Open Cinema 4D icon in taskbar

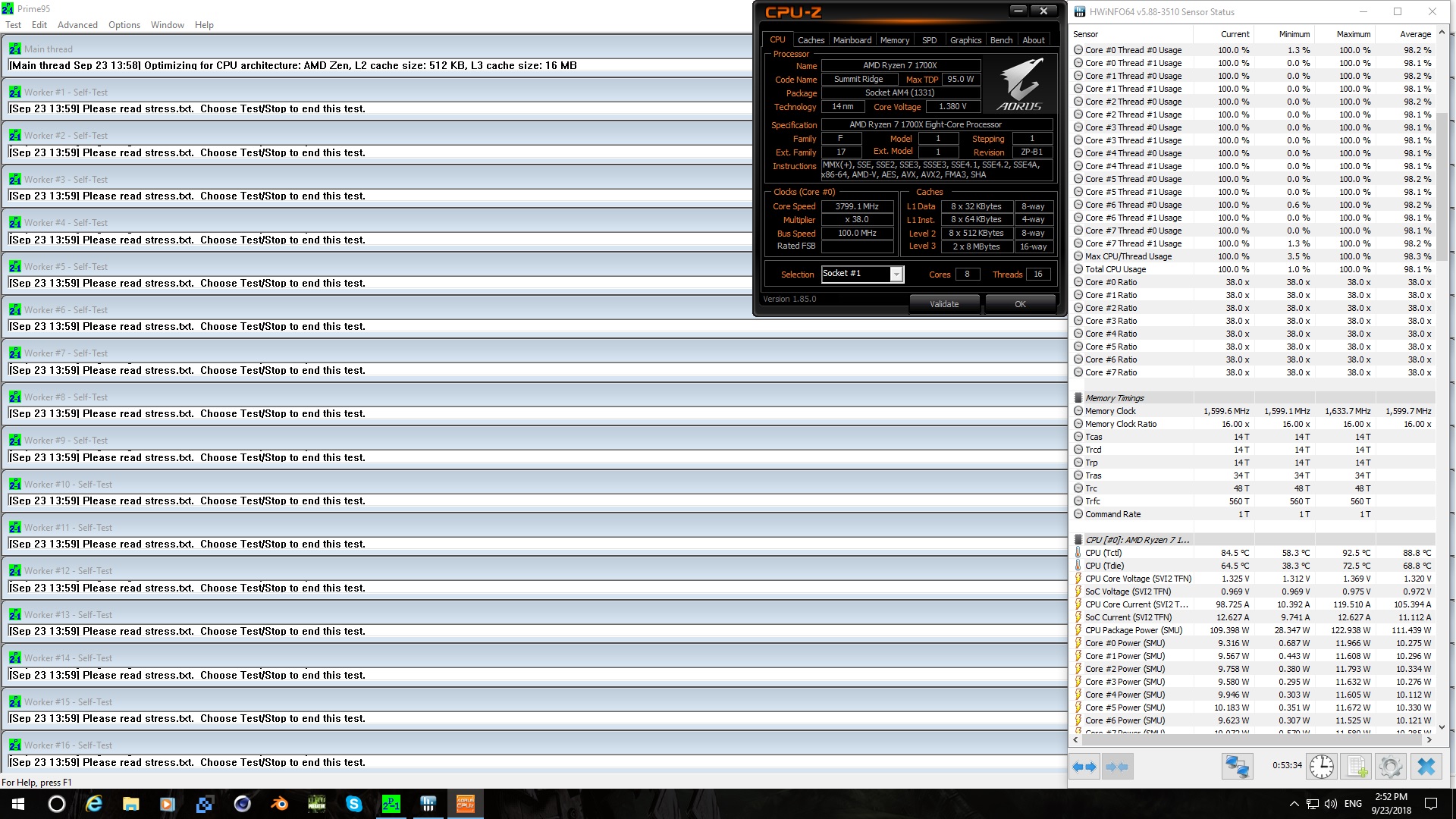242,804
